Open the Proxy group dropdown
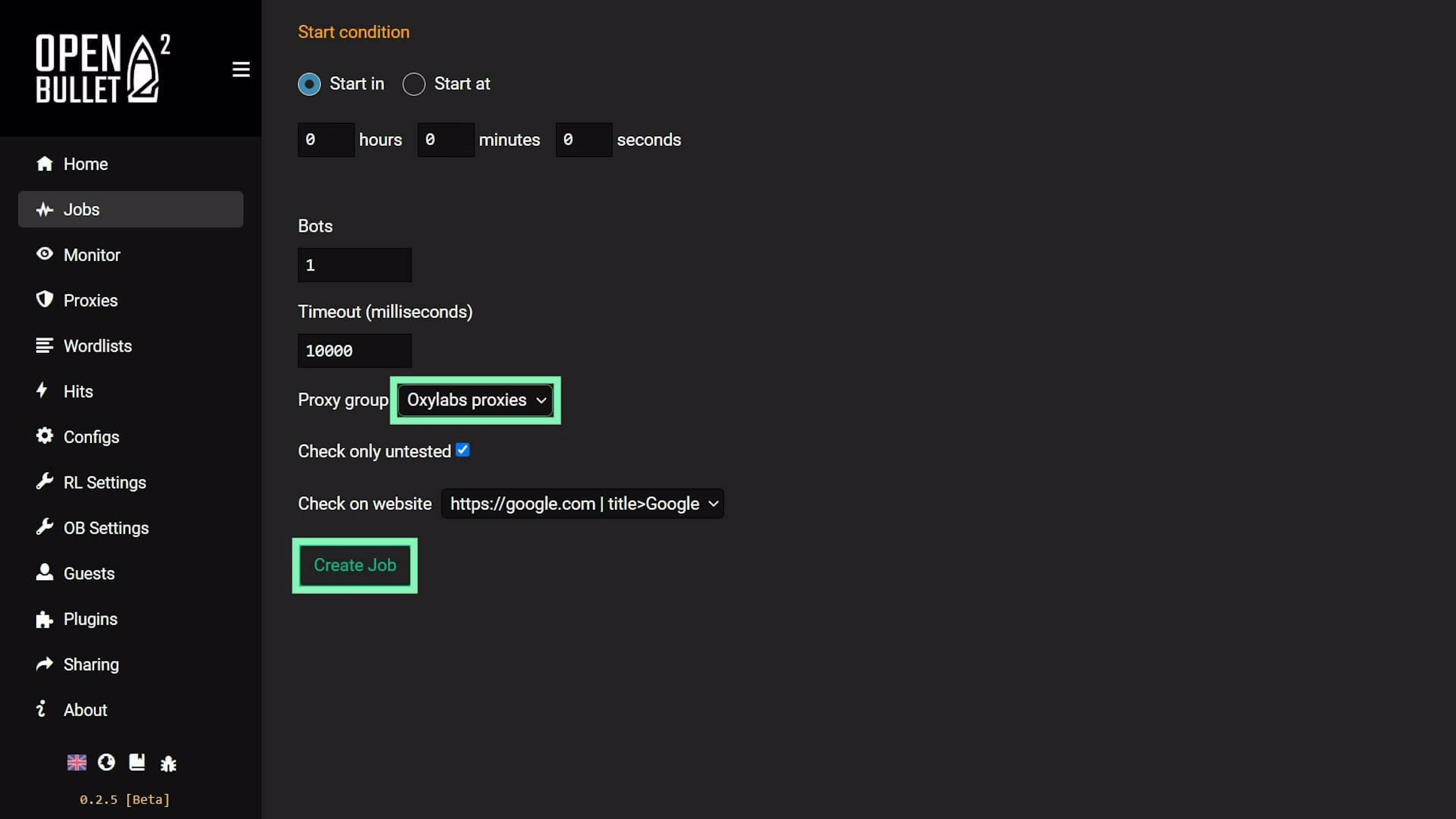 (x=475, y=400)
